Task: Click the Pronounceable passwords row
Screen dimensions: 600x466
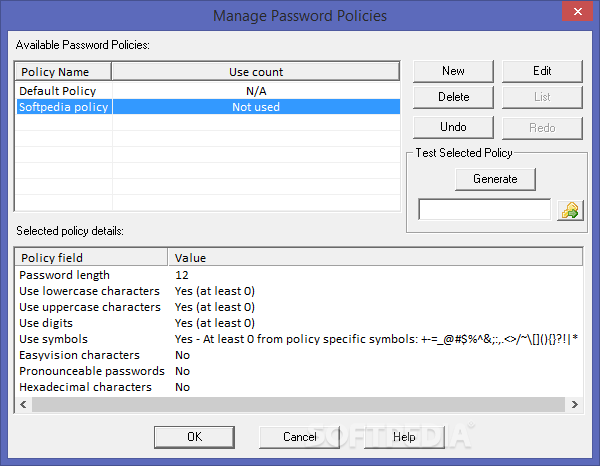Action: [x=299, y=371]
